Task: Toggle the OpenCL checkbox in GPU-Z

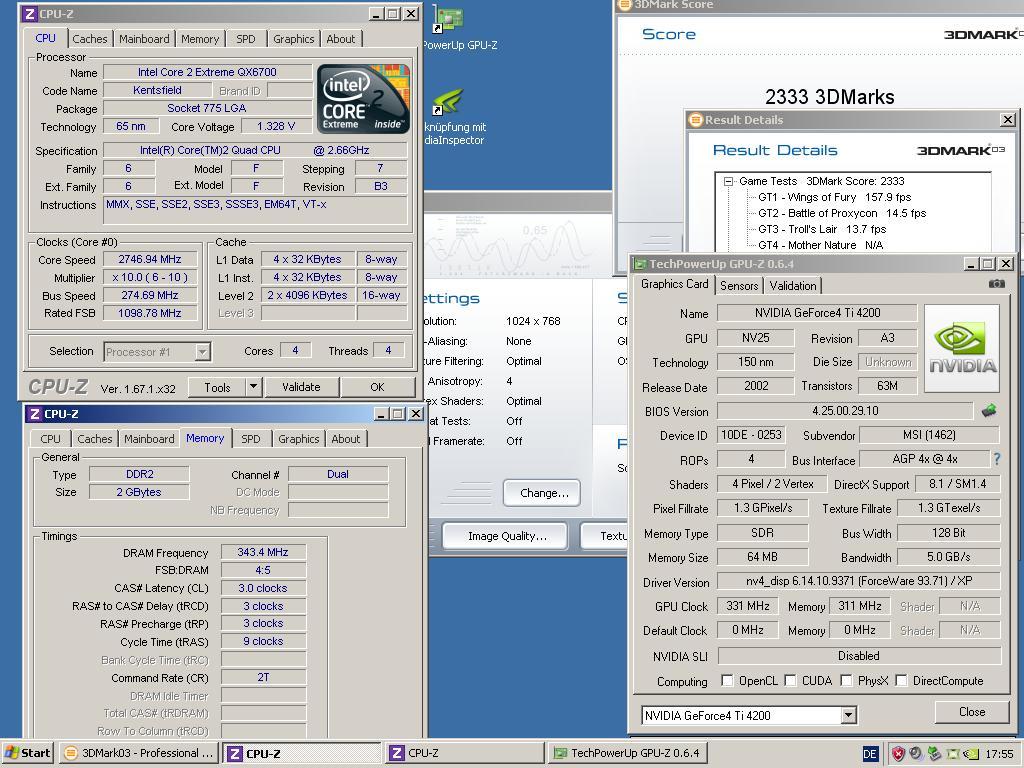Action: (727, 680)
